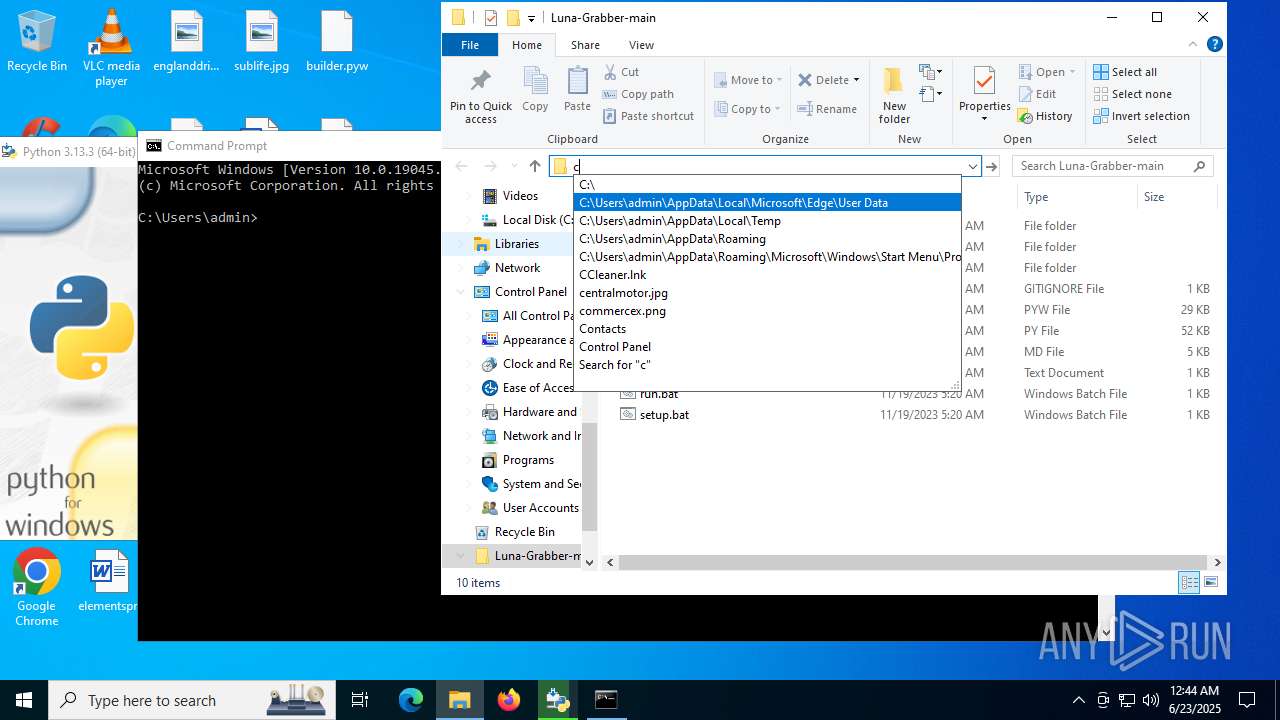
Task: Click the Rename button
Action: (x=827, y=109)
